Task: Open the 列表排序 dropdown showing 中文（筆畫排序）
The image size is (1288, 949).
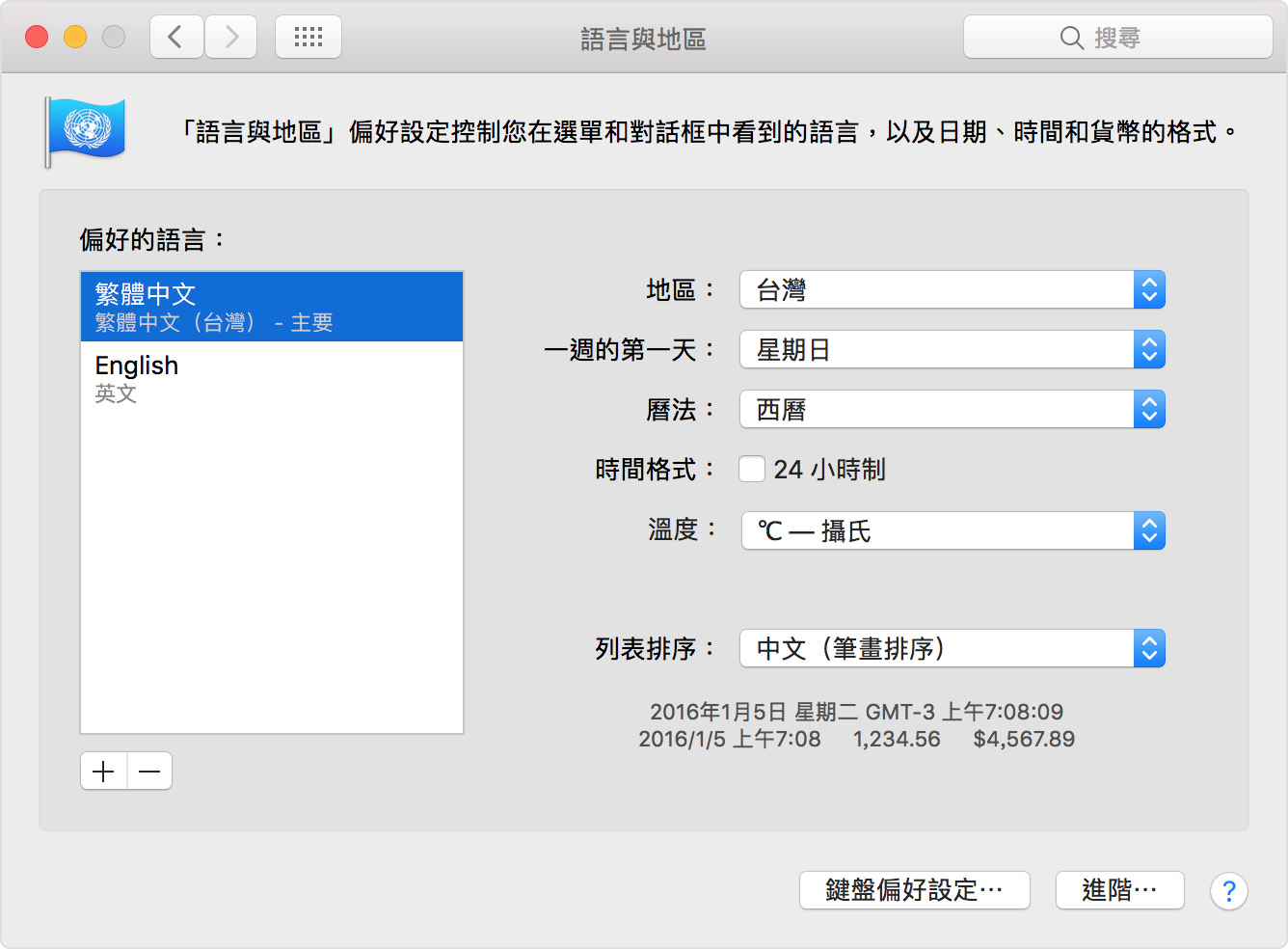Action: pos(953,649)
